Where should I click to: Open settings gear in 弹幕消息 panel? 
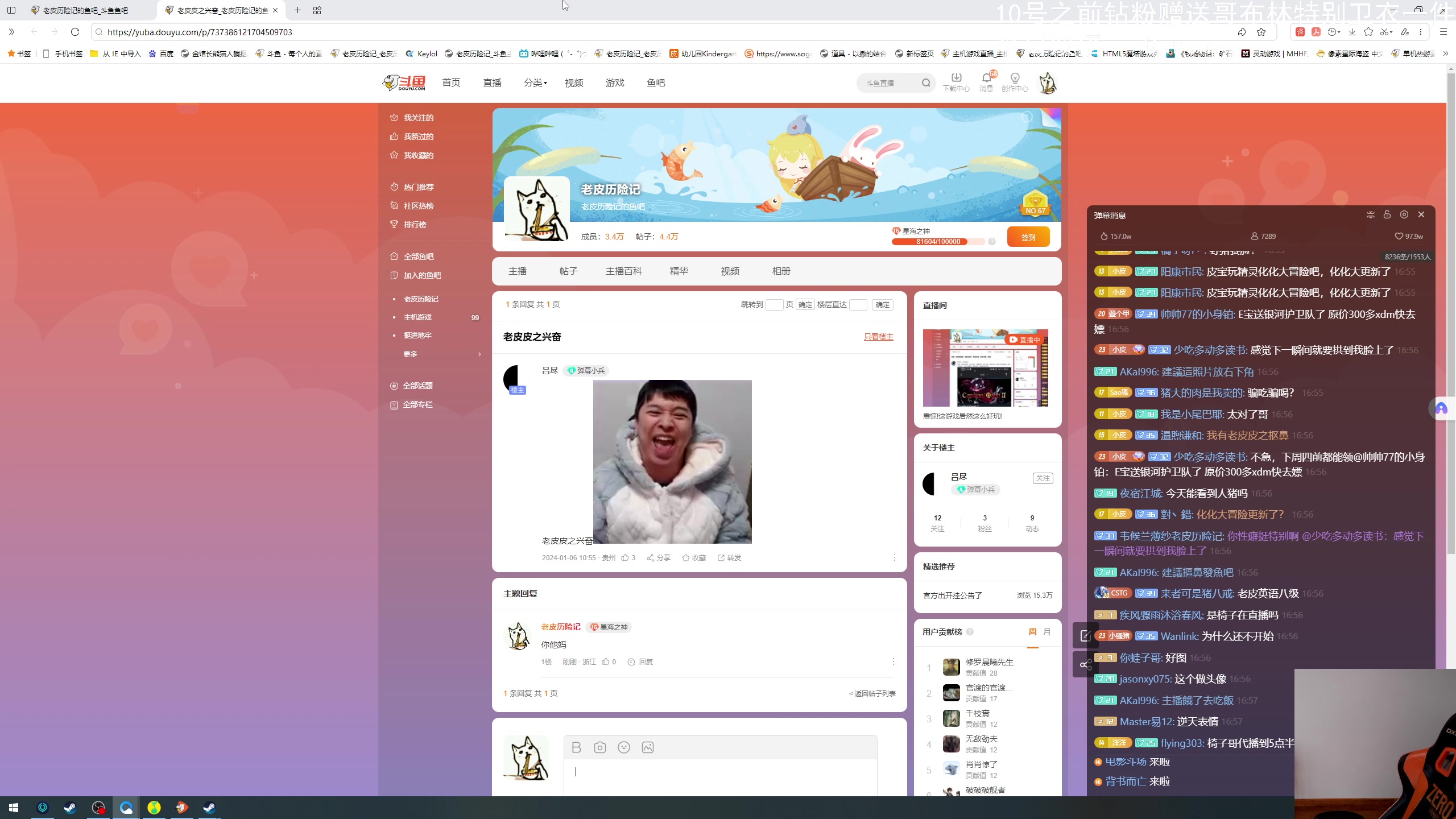[1404, 214]
